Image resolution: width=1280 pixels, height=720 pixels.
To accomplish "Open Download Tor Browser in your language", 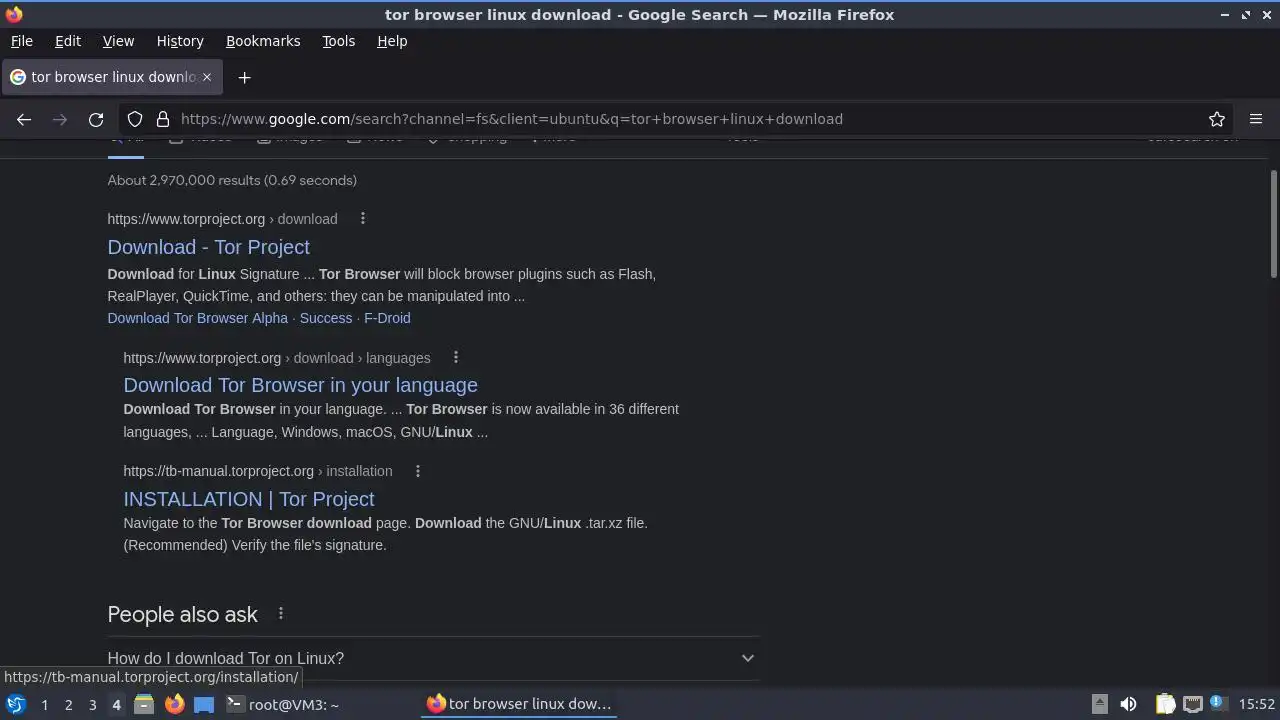I will [x=300, y=385].
